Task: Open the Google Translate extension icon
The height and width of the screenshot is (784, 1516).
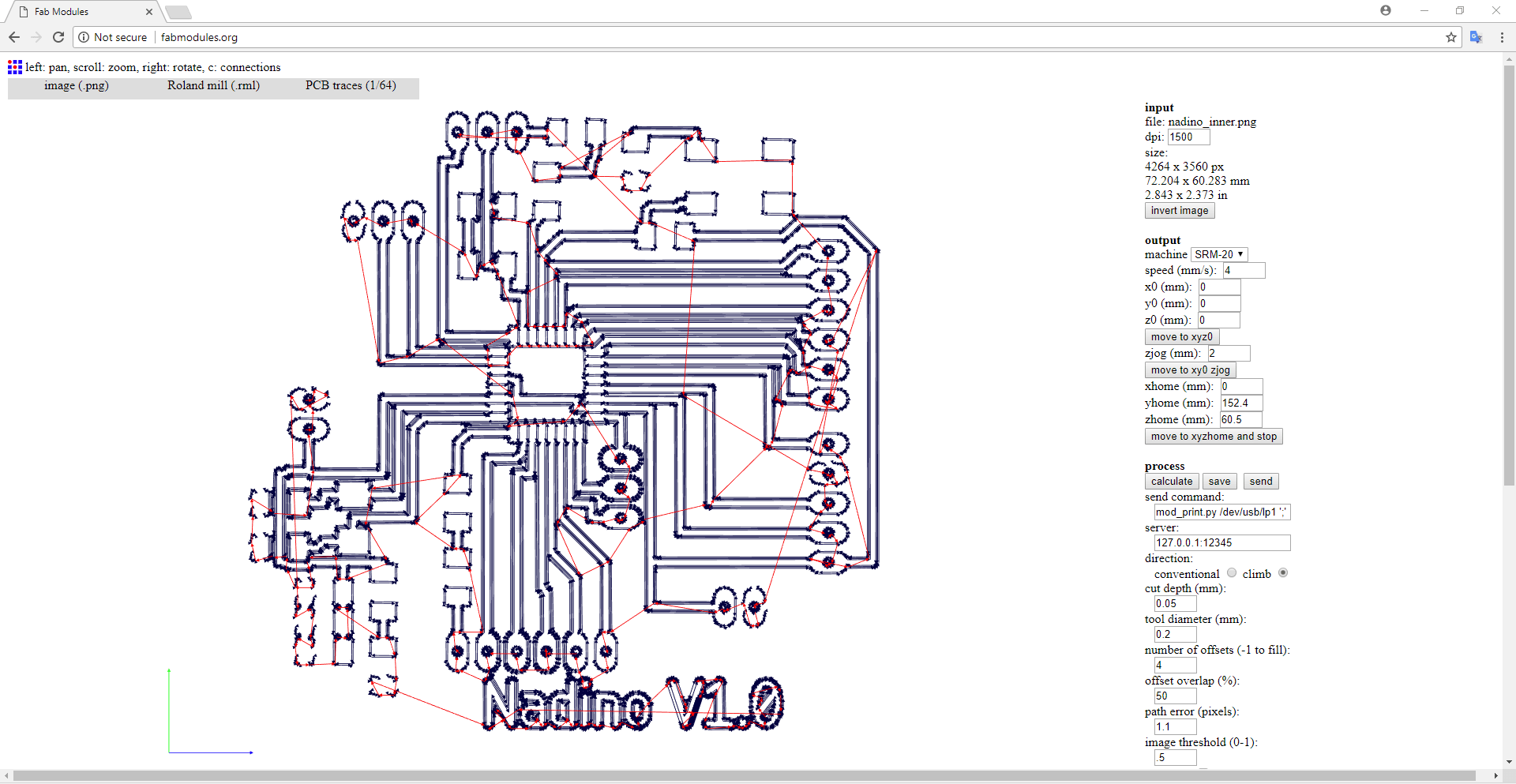Action: click(x=1476, y=37)
